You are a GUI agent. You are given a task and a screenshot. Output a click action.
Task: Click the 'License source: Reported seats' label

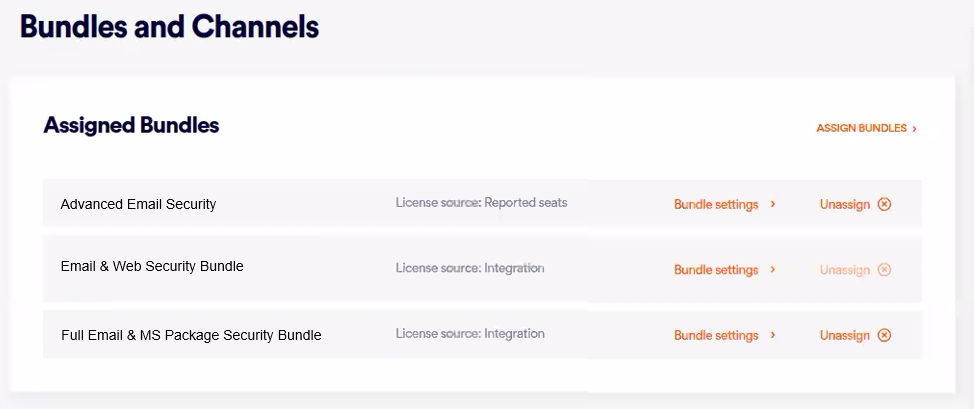point(481,202)
